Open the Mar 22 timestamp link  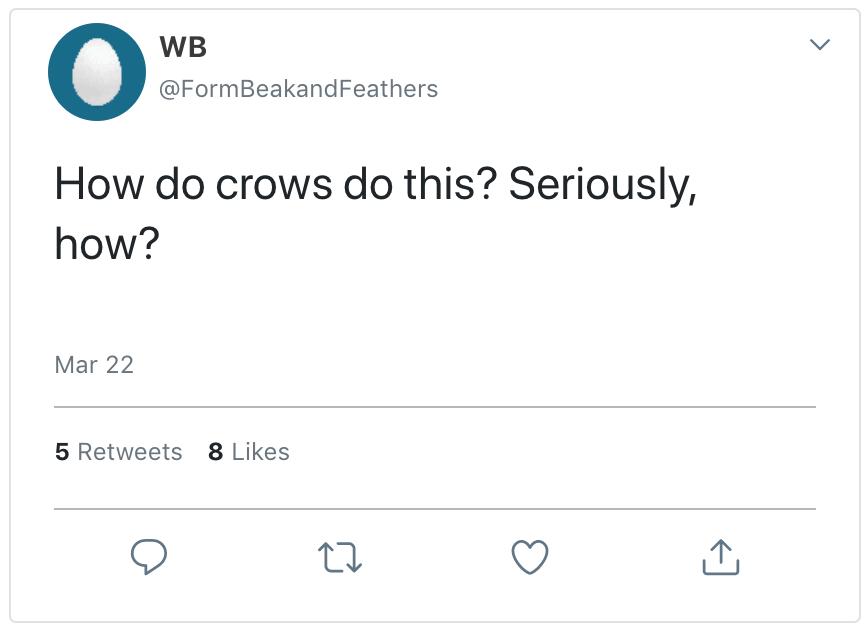(94, 365)
